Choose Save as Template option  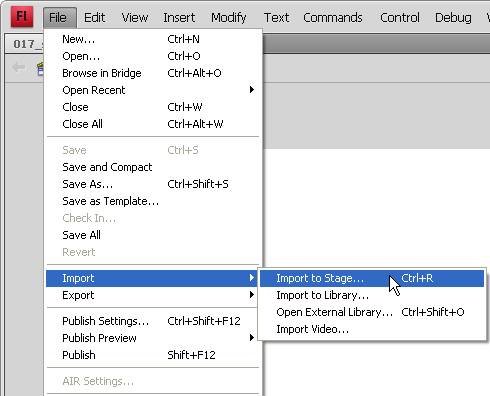point(153,201)
